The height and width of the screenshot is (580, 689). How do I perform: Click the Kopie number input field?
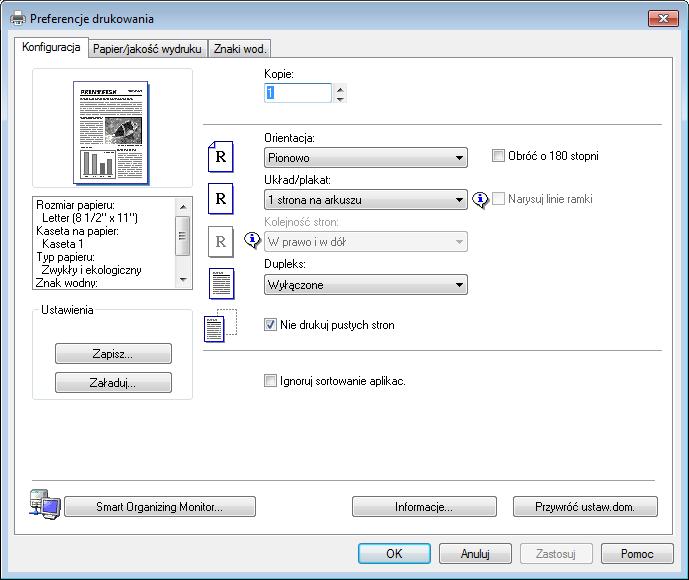pos(297,93)
